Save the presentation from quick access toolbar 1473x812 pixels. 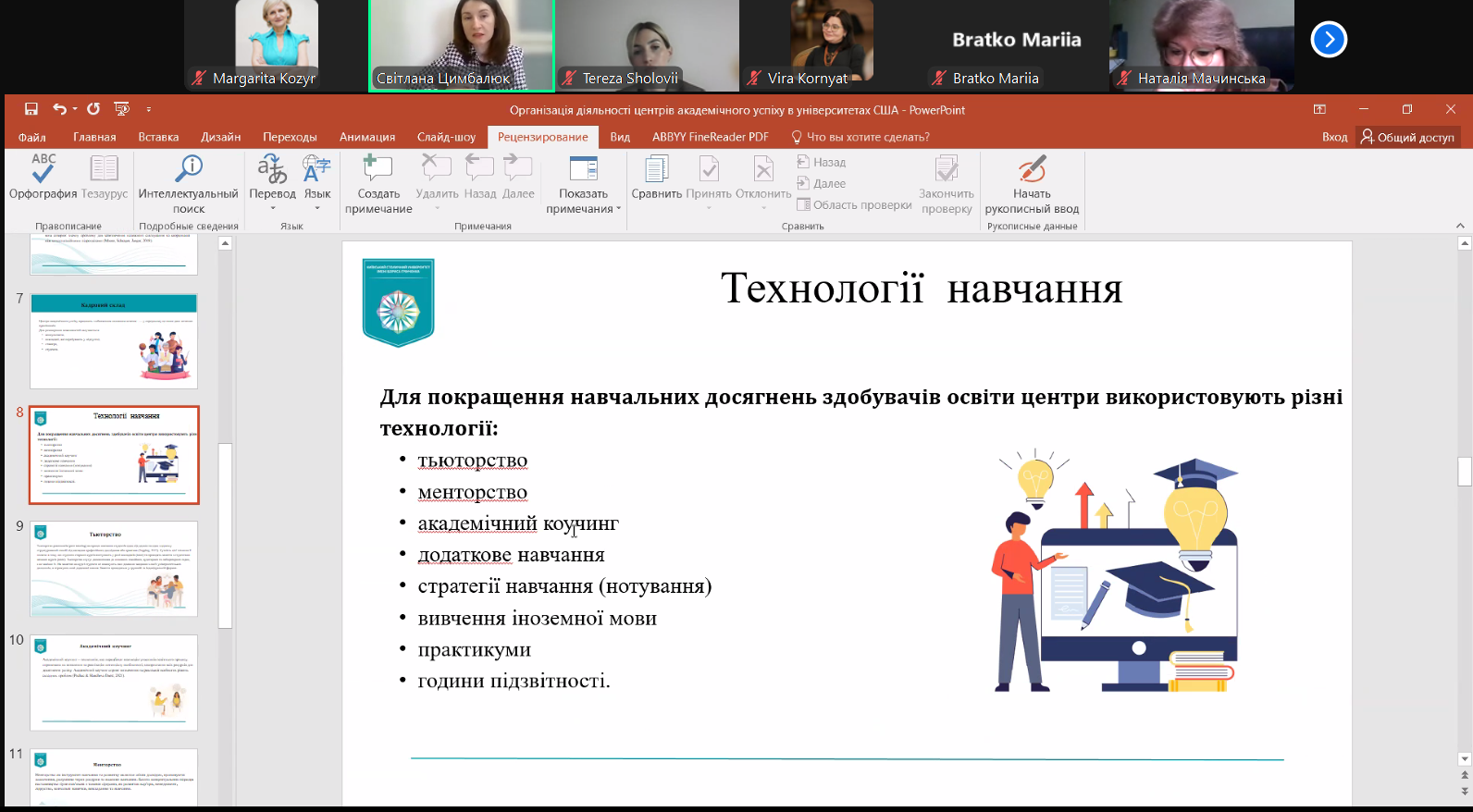click(x=31, y=109)
